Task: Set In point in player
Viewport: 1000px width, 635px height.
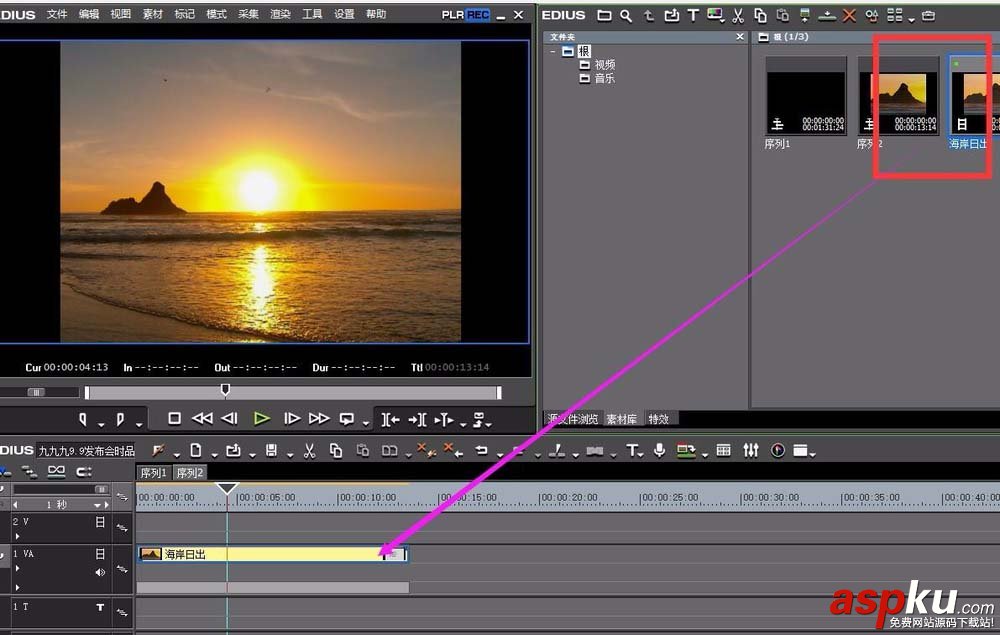Action: pyautogui.click(x=83, y=419)
